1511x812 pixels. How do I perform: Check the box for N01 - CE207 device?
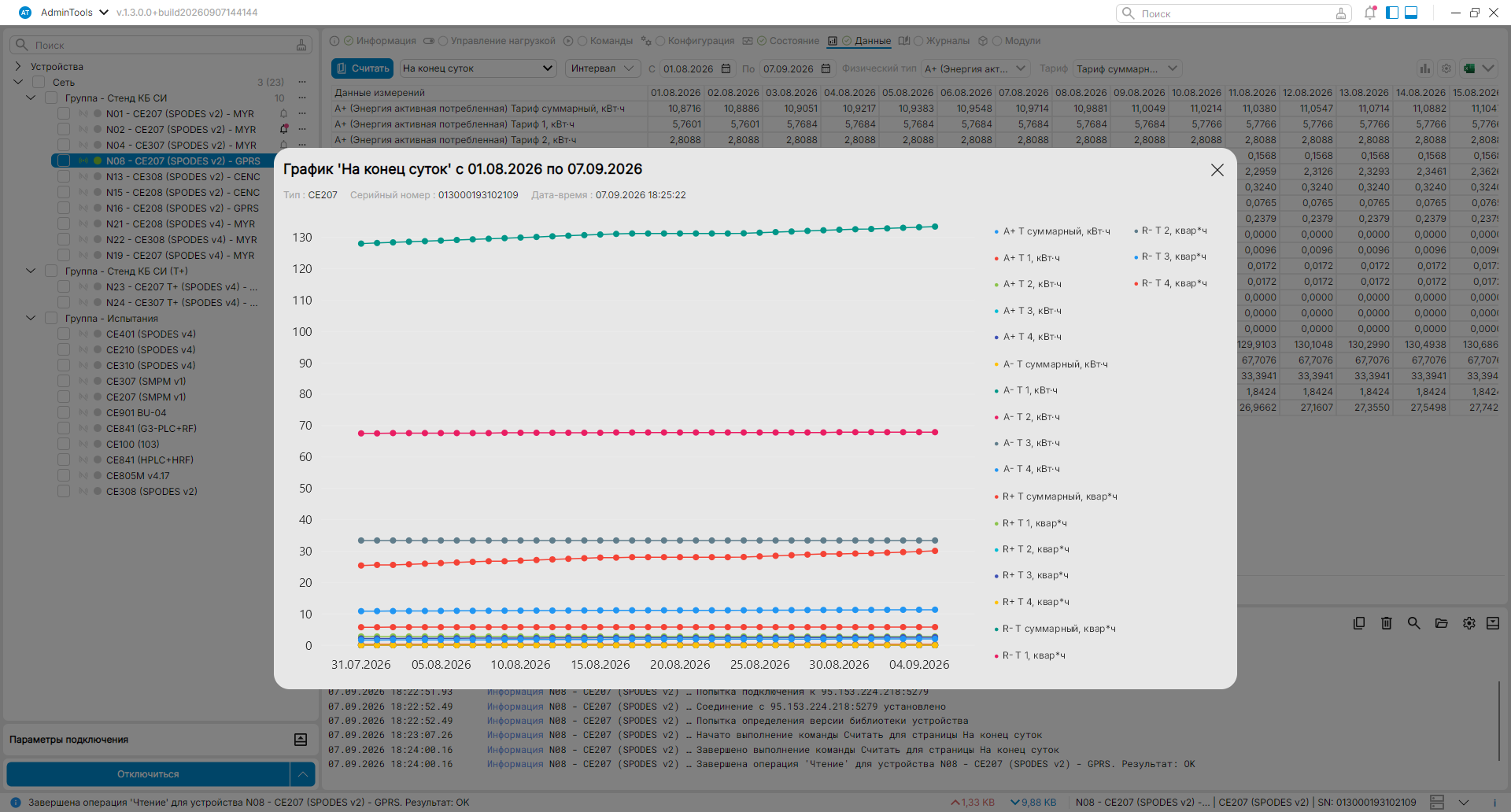pos(64,114)
